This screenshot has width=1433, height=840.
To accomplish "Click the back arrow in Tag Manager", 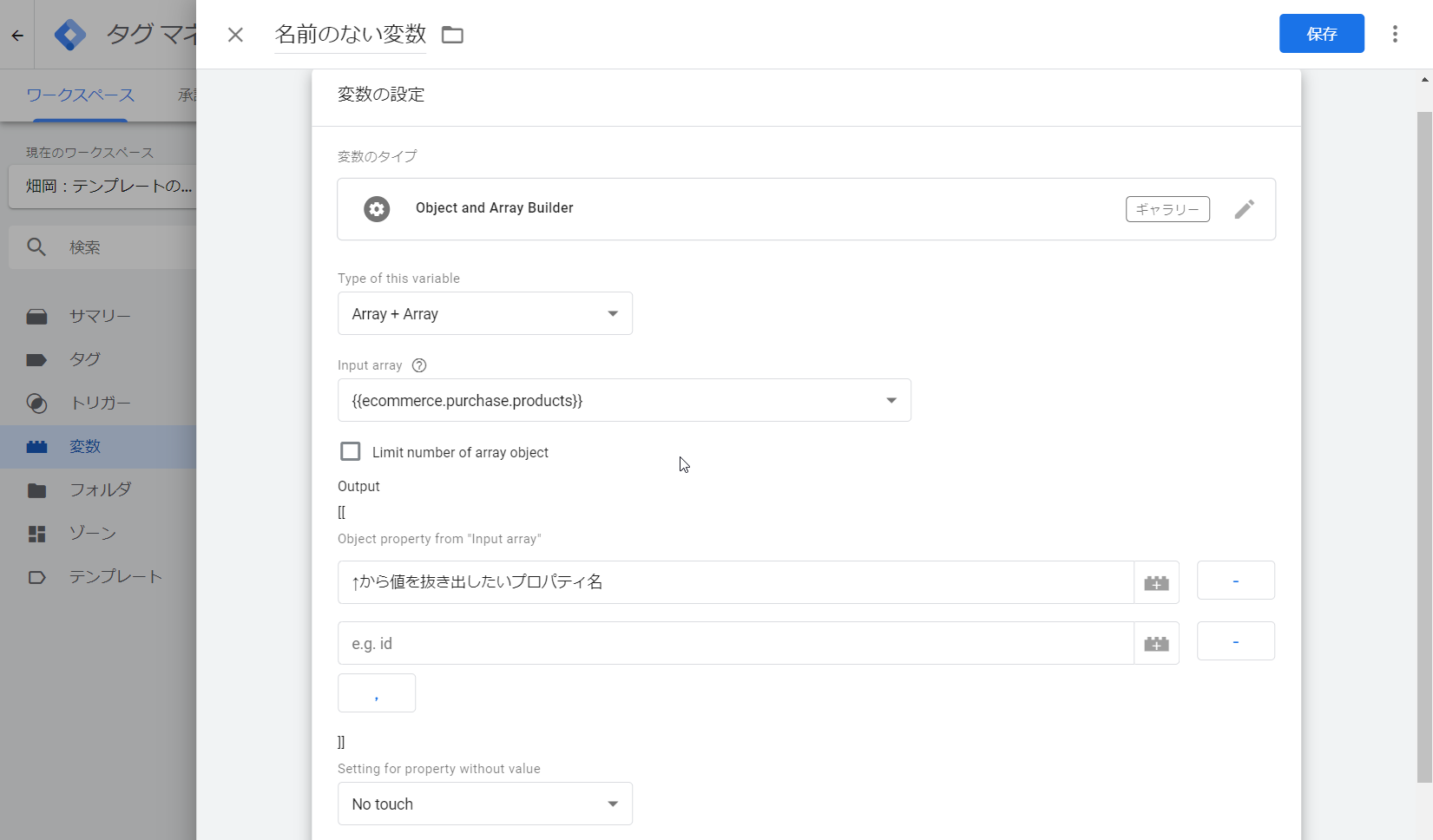I will click(17, 36).
